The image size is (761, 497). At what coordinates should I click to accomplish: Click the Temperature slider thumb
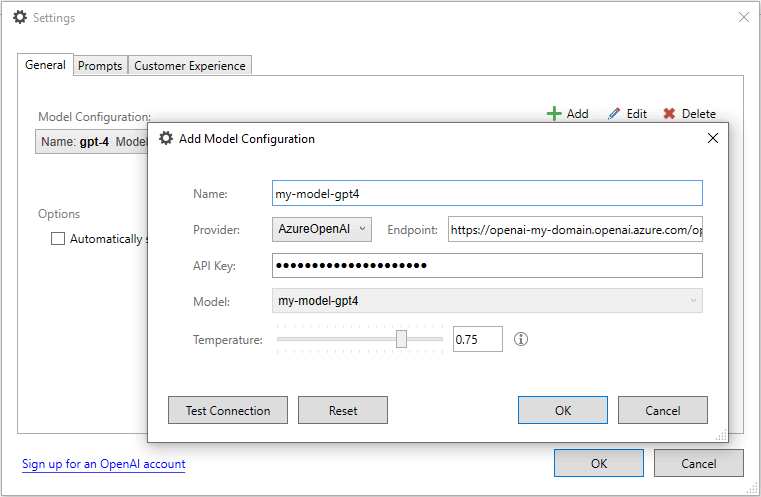(401, 340)
